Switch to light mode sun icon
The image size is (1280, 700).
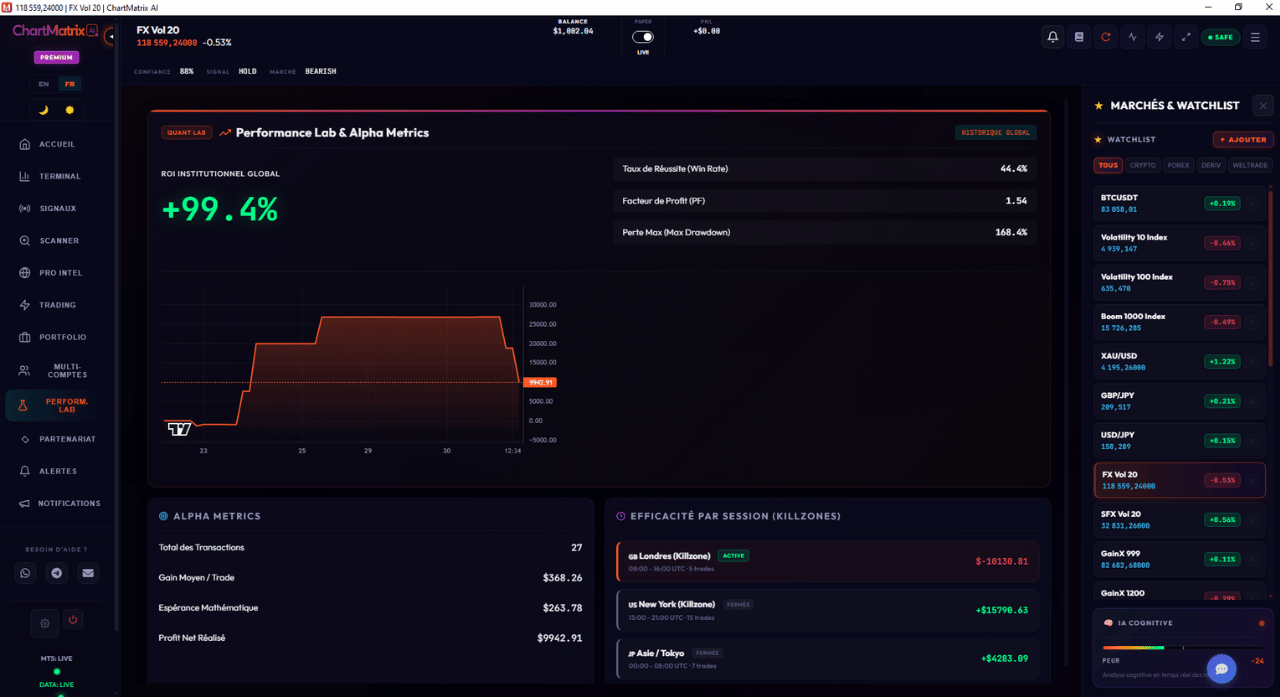tap(70, 110)
